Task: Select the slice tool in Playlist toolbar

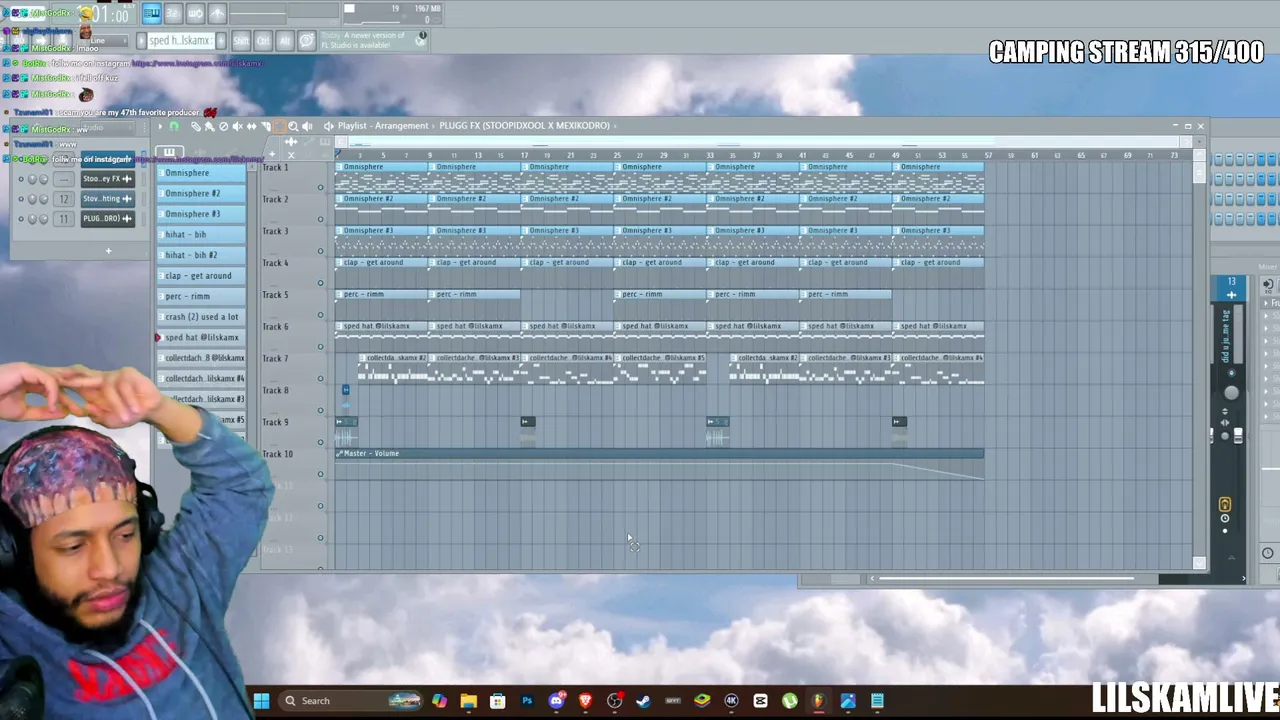Action: 265,126
